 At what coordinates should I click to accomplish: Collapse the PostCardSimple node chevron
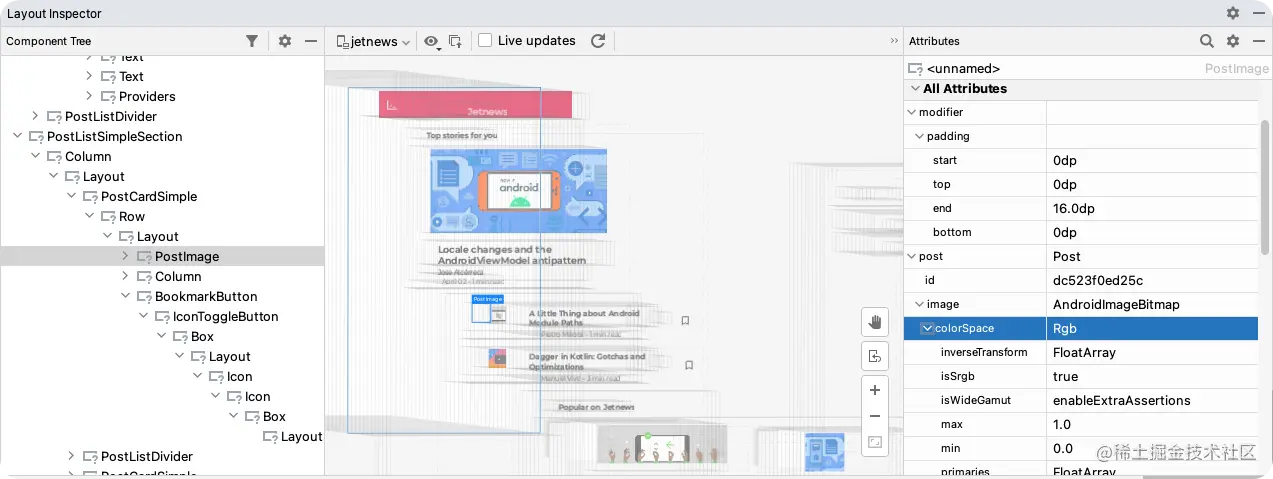coord(71,196)
